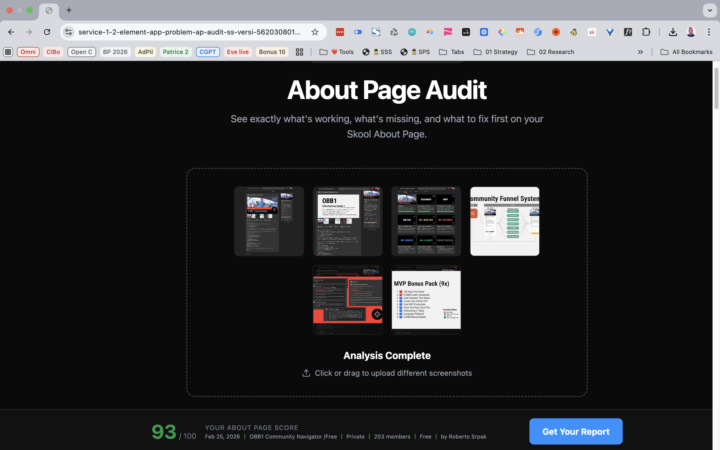
Task: Go back with the browser back arrow
Action: pos(11,32)
